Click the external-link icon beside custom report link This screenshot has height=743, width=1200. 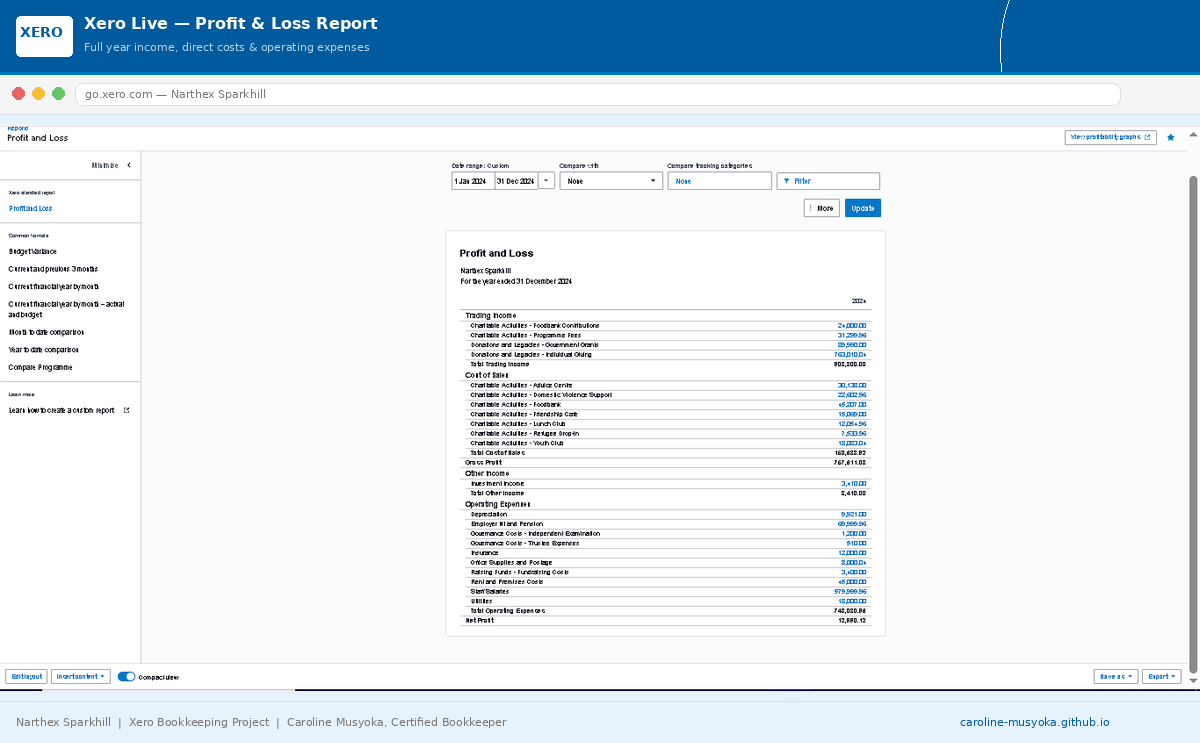[126, 410]
